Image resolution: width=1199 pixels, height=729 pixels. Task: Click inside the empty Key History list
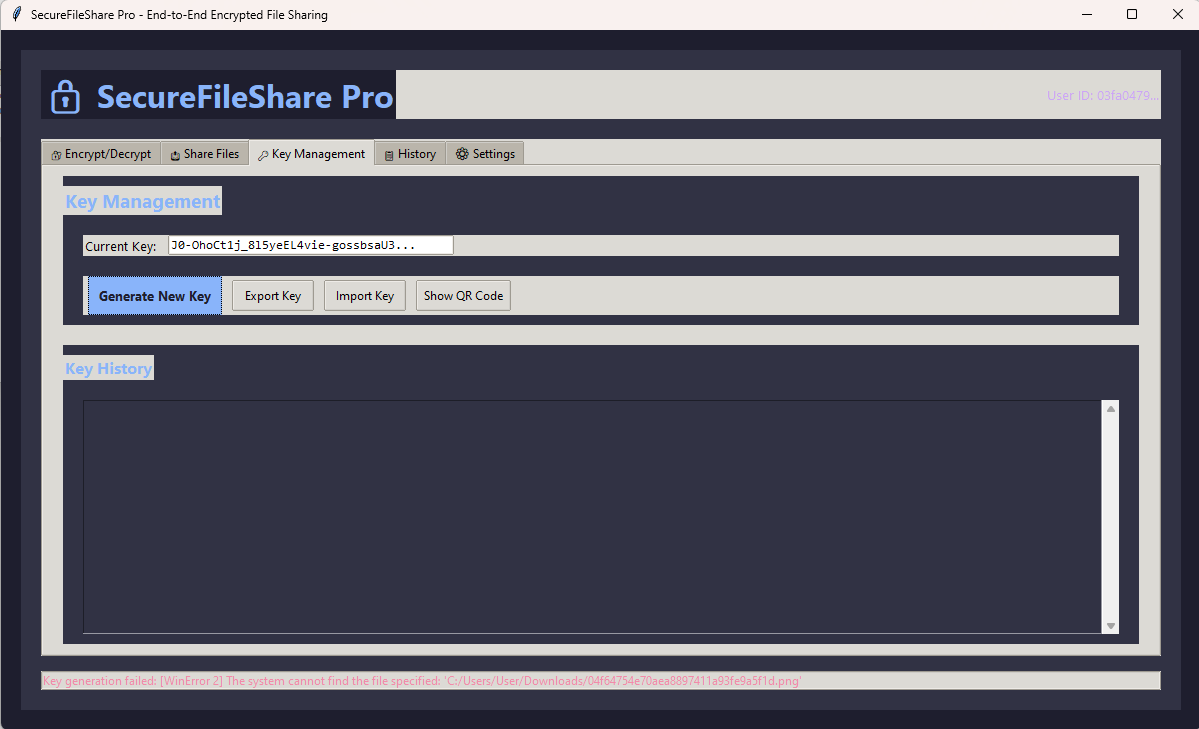coord(592,517)
